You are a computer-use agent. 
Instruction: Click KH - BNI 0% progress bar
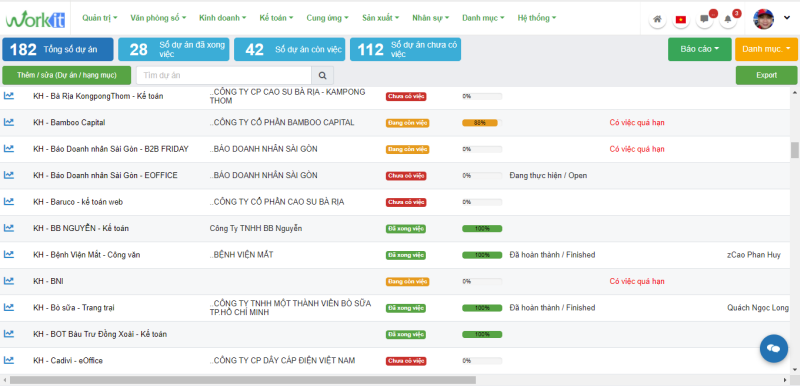click(x=482, y=281)
